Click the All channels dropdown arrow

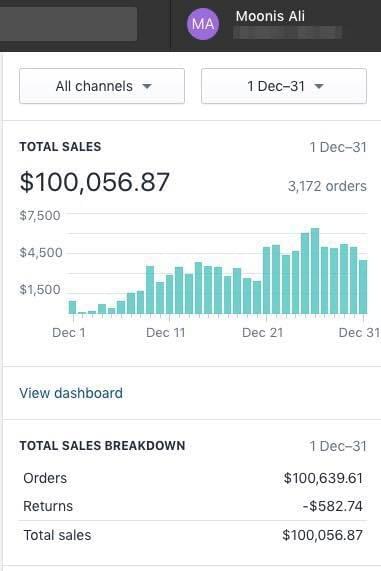147,87
